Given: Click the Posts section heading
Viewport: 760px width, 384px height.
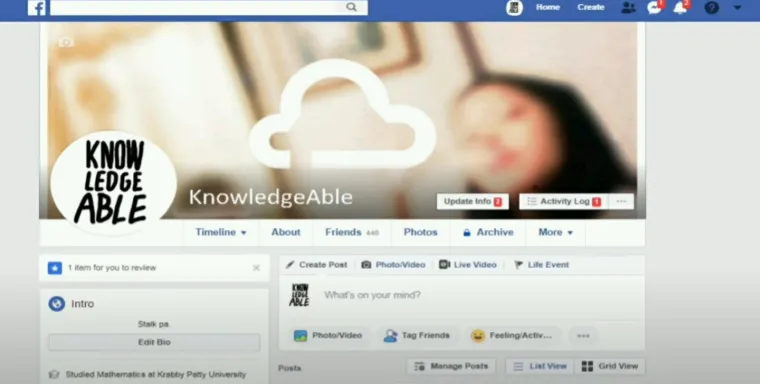Looking at the screenshot, I should pyautogui.click(x=289, y=368).
